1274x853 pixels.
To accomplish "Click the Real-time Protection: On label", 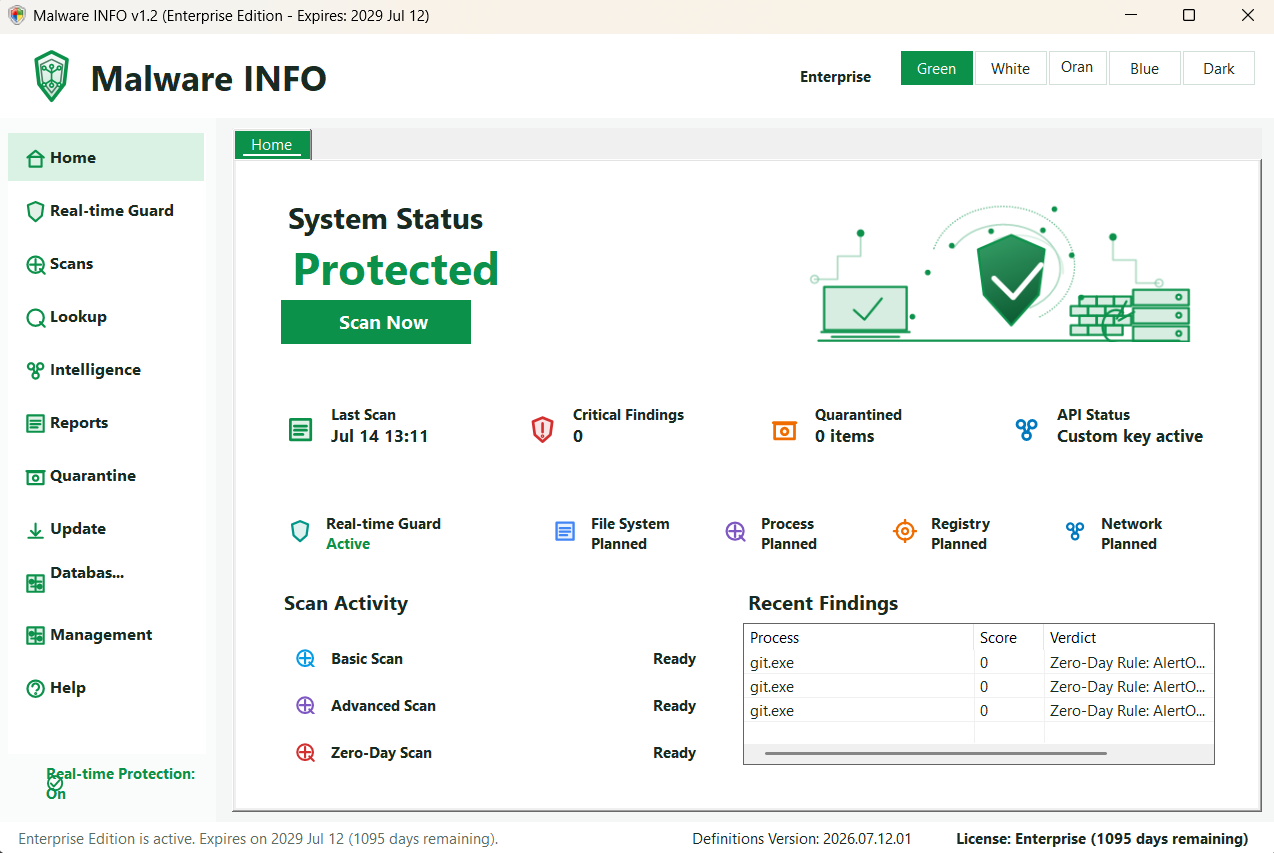I will [x=121, y=783].
